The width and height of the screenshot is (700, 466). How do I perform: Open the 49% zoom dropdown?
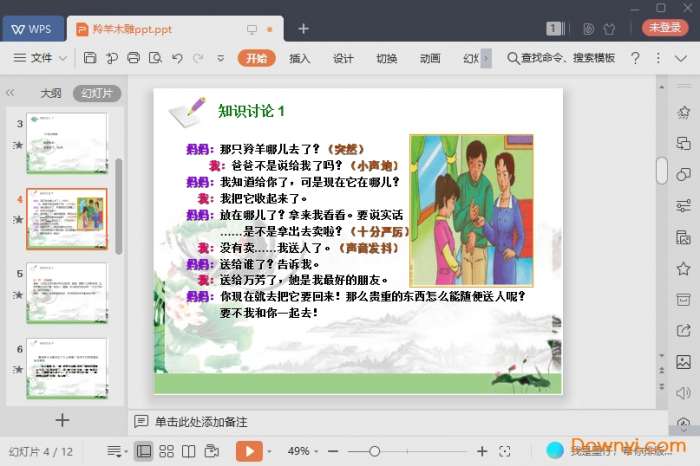point(303,451)
